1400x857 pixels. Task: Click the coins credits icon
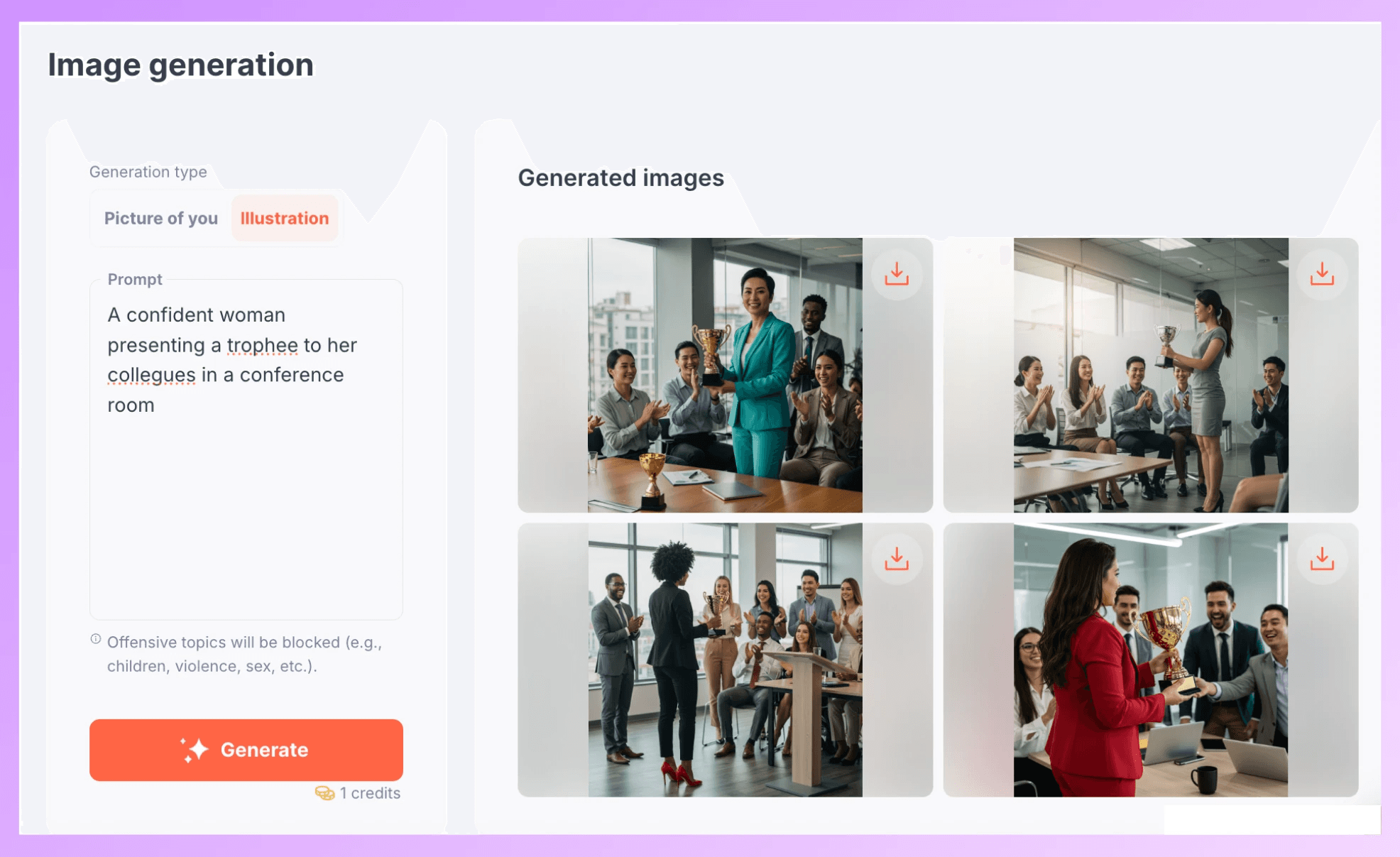[324, 793]
